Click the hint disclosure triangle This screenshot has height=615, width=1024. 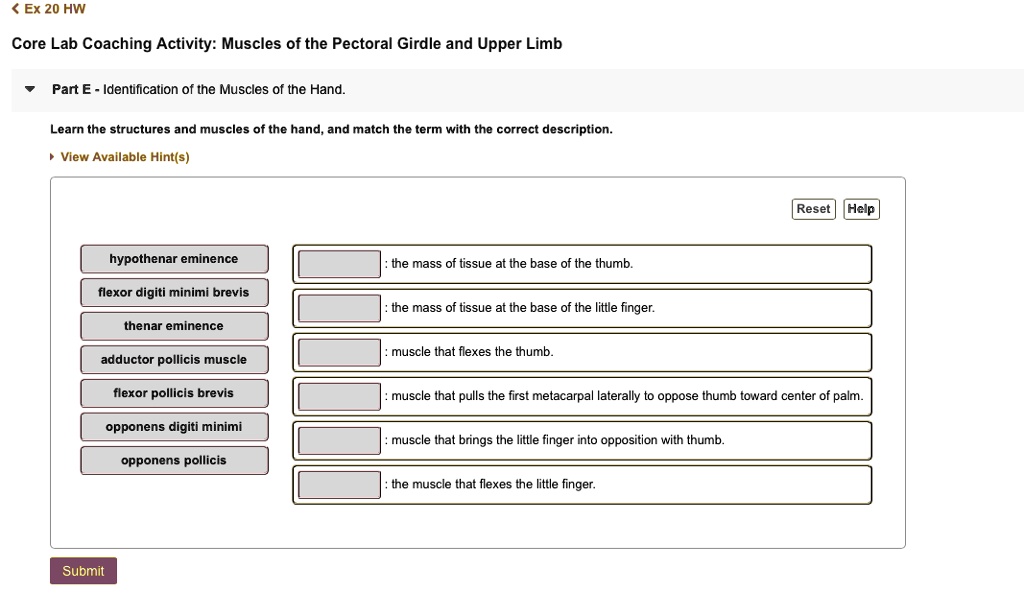click(x=51, y=157)
